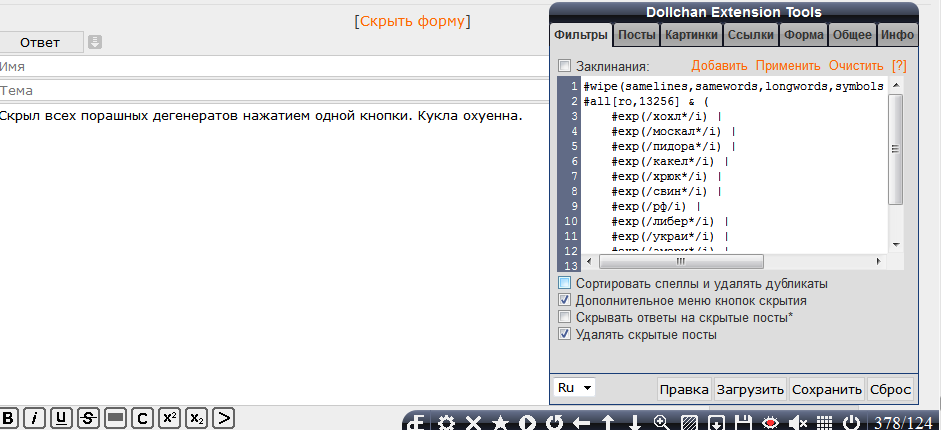This screenshot has height=430, width=941.
Task: Click the Добавить spell link
Action: tap(719, 66)
